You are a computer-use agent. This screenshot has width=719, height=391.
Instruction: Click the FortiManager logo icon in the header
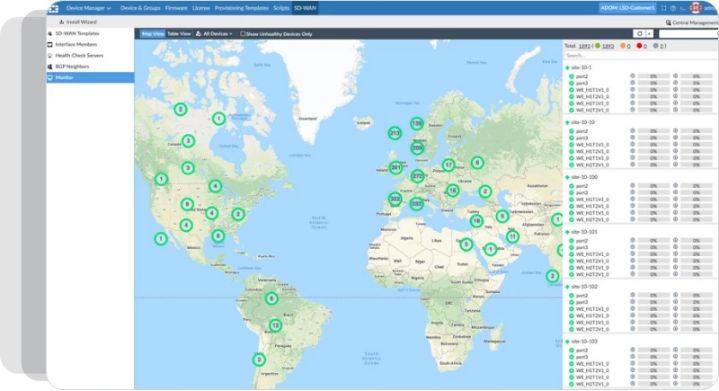[54, 8]
